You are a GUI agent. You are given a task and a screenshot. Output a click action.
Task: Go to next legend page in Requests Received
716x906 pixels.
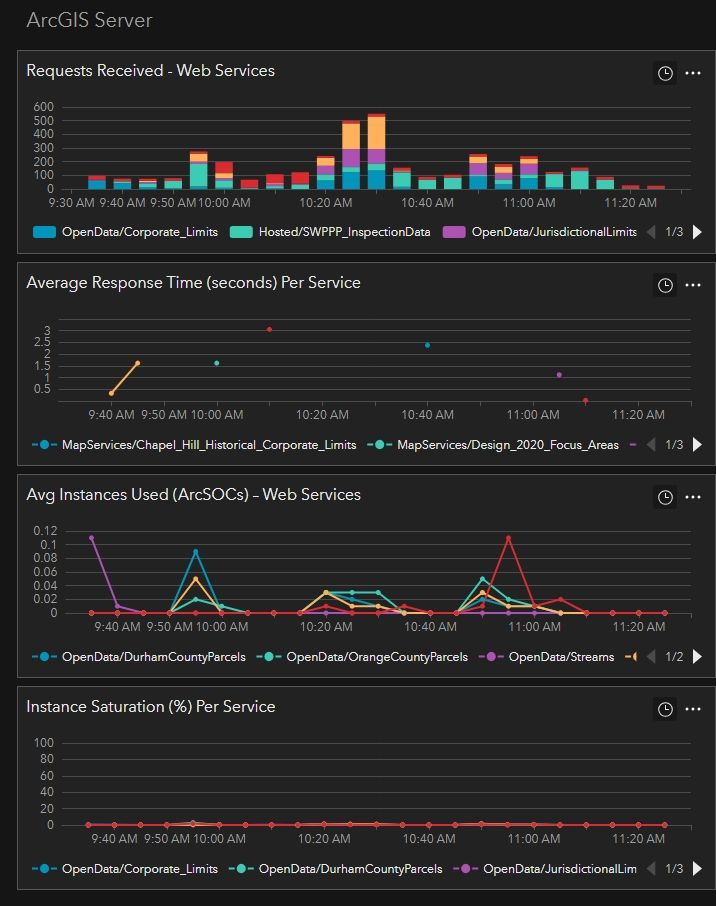(x=698, y=232)
